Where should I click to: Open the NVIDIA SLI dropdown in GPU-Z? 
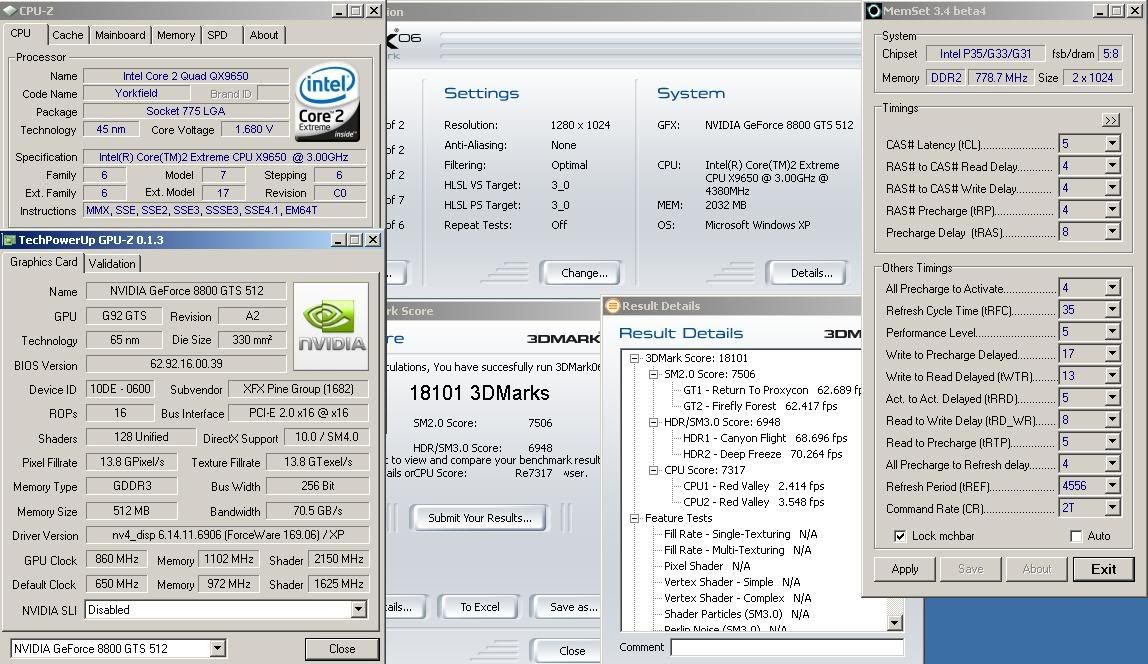[x=358, y=609]
